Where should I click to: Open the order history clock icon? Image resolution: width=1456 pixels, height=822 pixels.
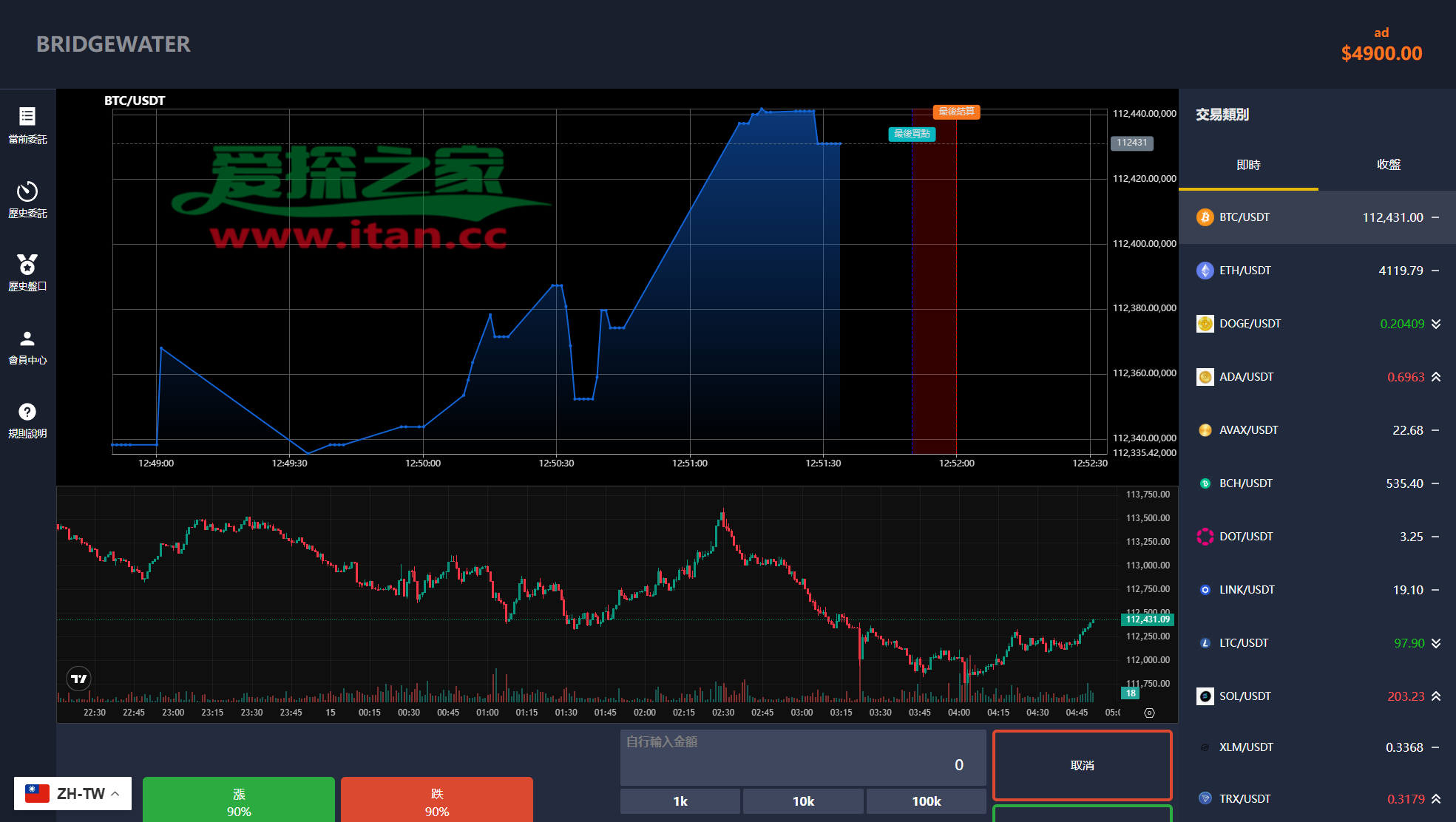27,191
